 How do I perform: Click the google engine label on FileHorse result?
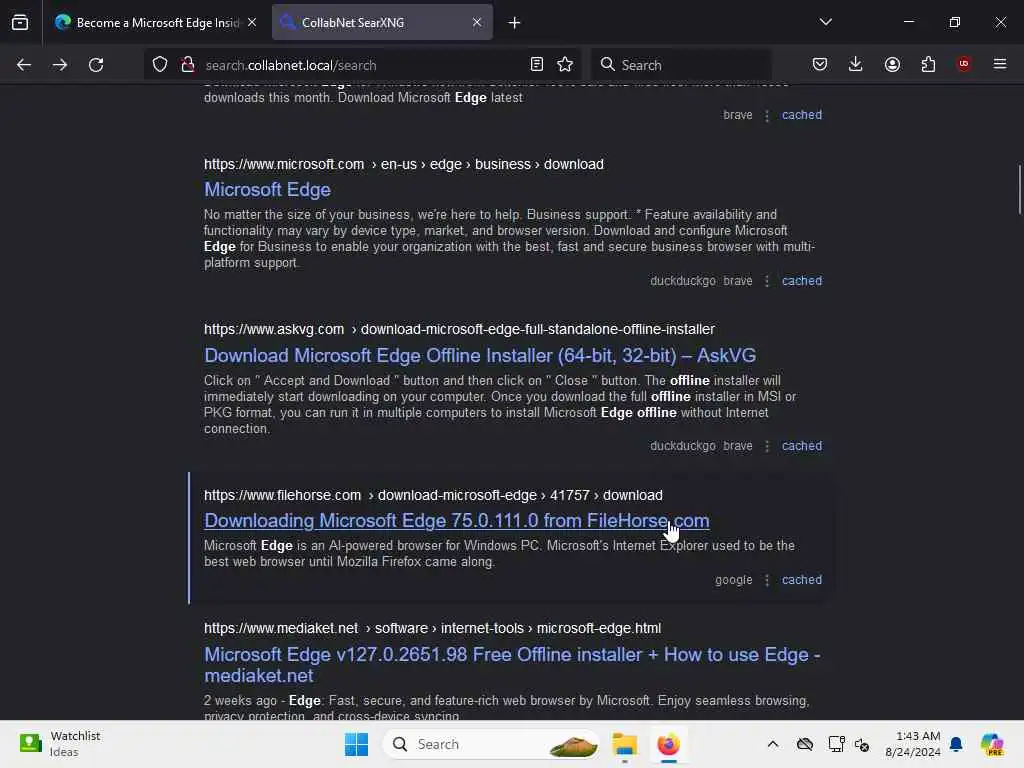pyautogui.click(x=733, y=580)
